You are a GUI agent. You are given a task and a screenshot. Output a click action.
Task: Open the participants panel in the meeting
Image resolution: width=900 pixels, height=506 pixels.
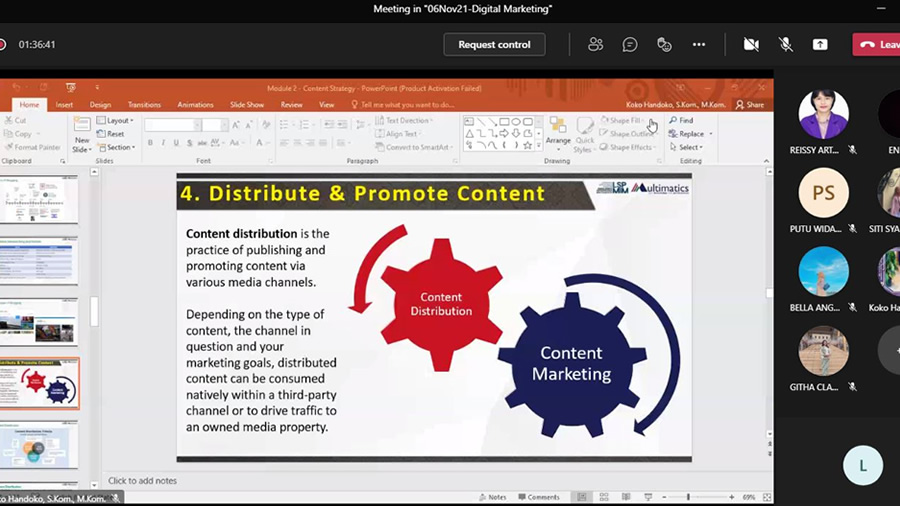click(596, 44)
